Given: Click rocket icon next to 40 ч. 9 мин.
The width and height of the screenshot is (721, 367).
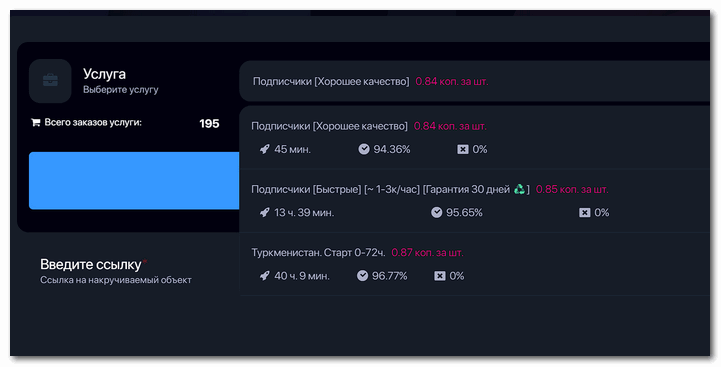Looking at the screenshot, I should pyautogui.click(x=264, y=275).
